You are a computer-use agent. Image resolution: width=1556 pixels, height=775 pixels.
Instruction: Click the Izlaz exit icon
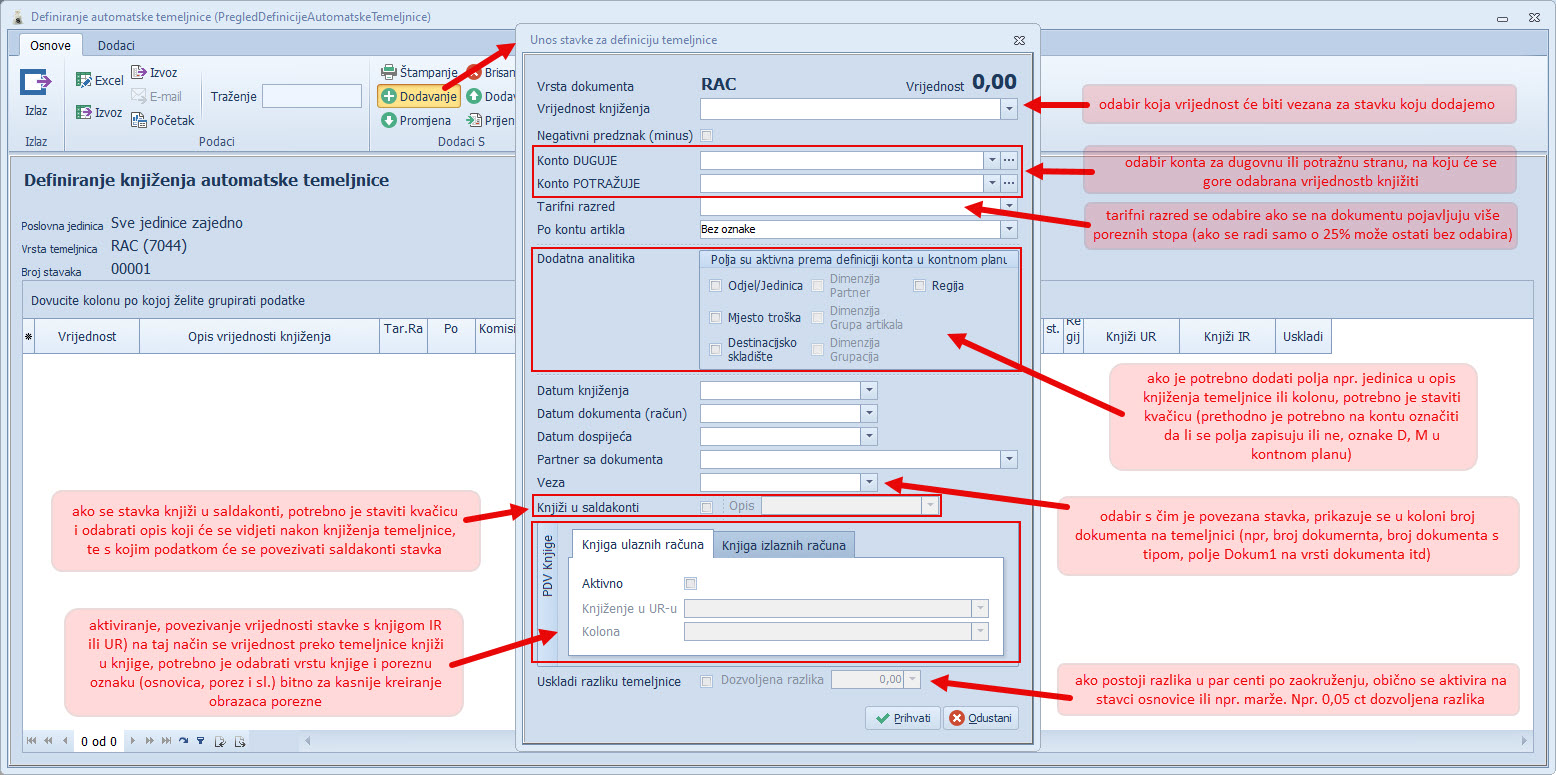click(x=36, y=84)
